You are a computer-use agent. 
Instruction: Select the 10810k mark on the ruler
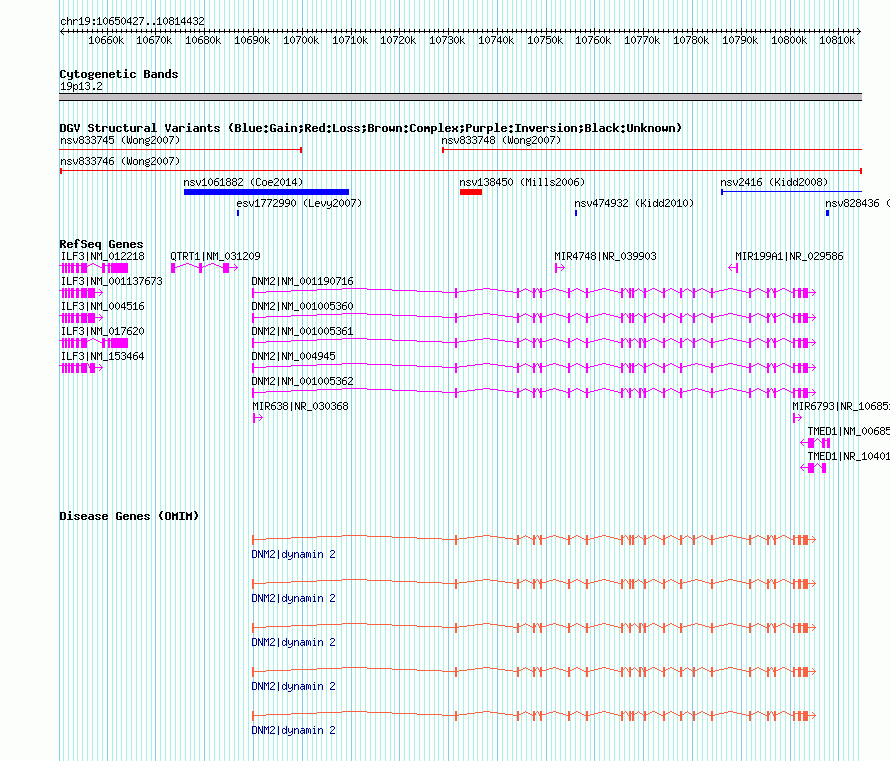pyautogui.click(x=837, y=40)
